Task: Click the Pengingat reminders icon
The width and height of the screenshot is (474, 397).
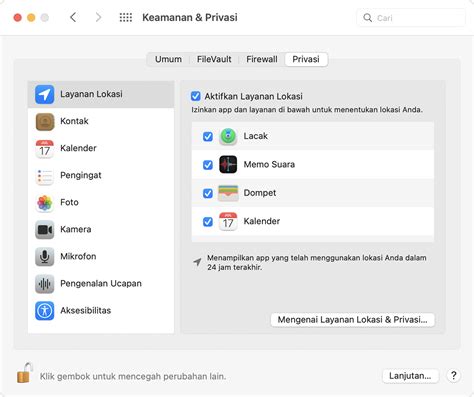Action: [45, 176]
